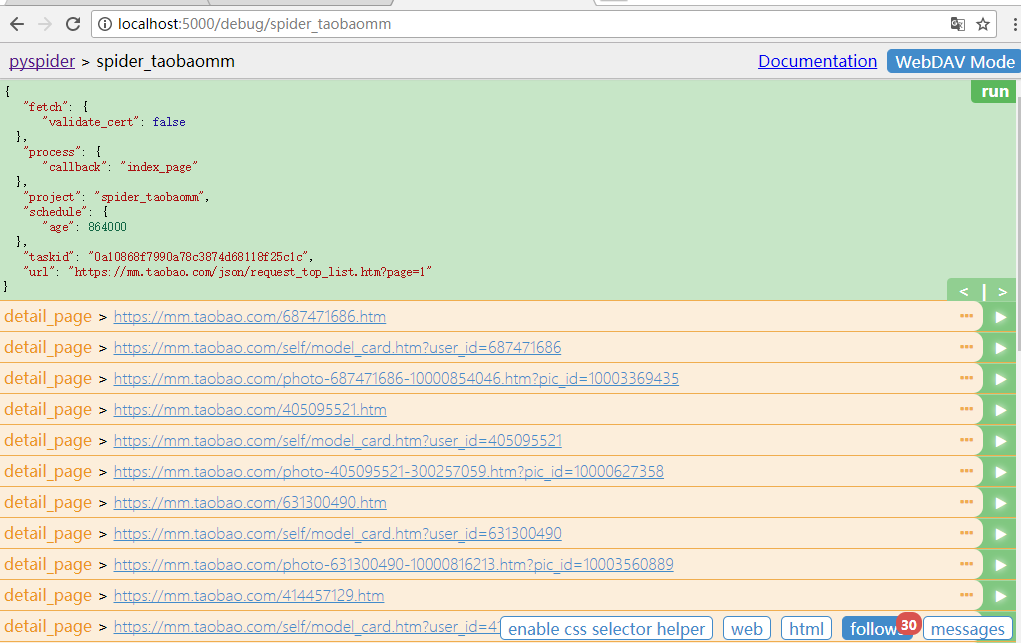Expand details for 414457129.htm row

[966, 594]
